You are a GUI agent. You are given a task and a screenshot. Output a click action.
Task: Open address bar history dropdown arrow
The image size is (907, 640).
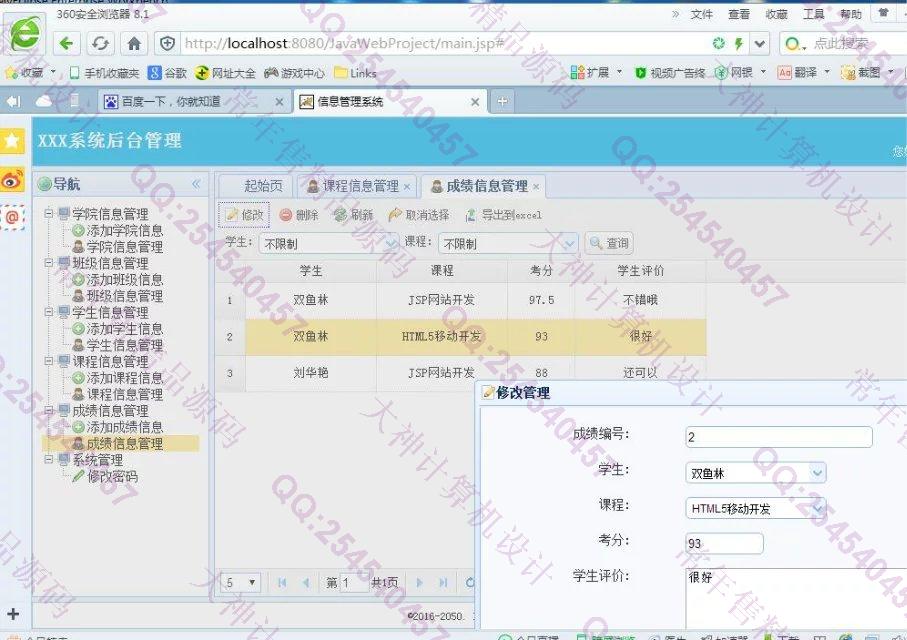(x=760, y=43)
